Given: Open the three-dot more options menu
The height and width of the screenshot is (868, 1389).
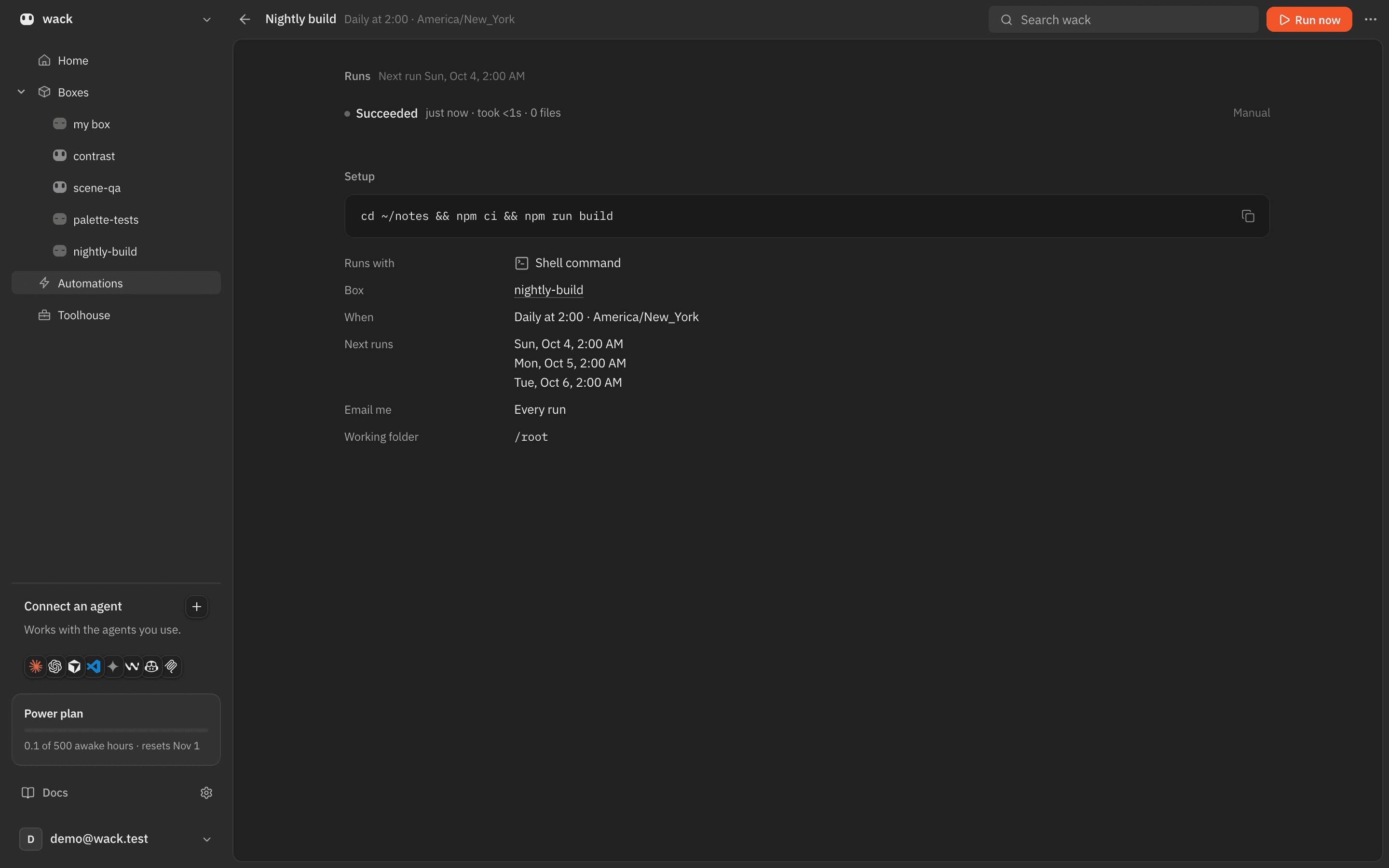Looking at the screenshot, I should 1371,19.
